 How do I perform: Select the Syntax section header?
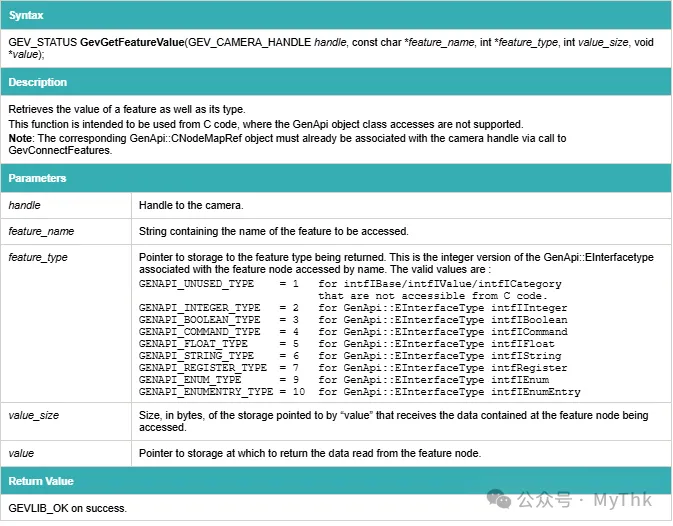[x=336, y=15]
